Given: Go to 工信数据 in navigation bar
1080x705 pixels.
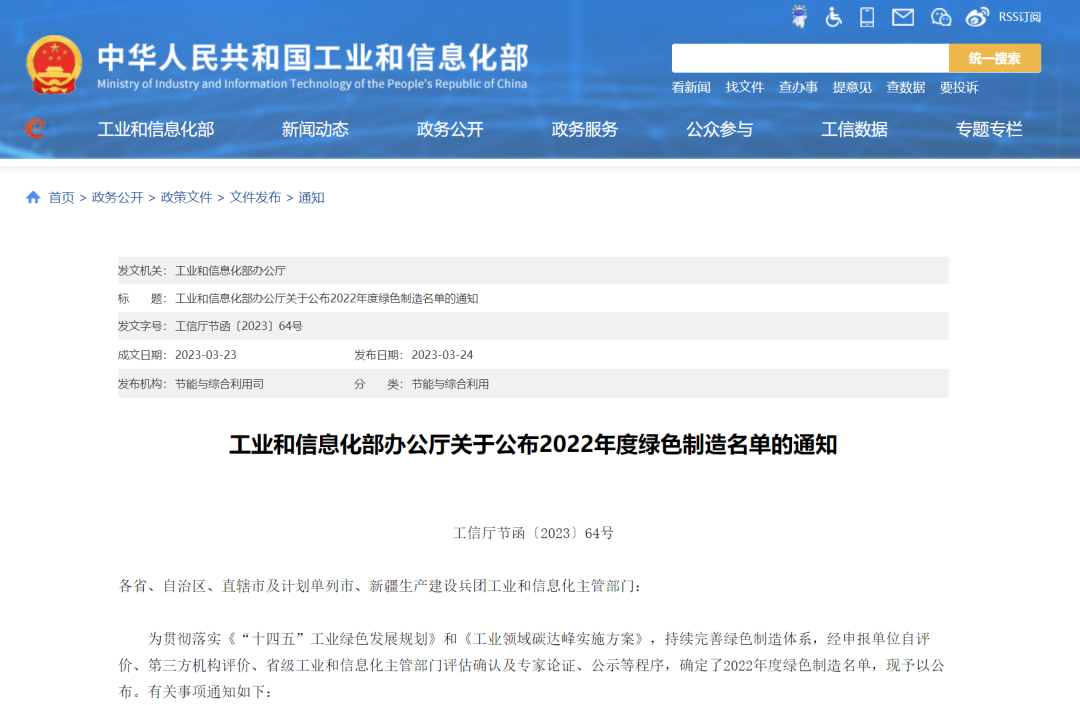Looking at the screenshot, I should coord(854,129).
